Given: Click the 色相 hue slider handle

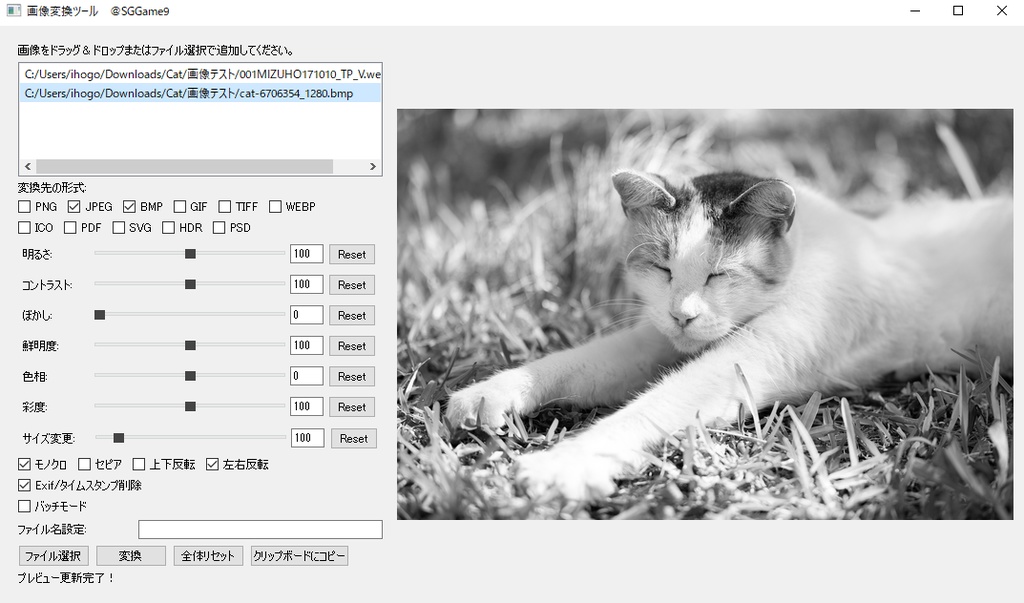Looking at the screenshot, I should coord(190,376).
